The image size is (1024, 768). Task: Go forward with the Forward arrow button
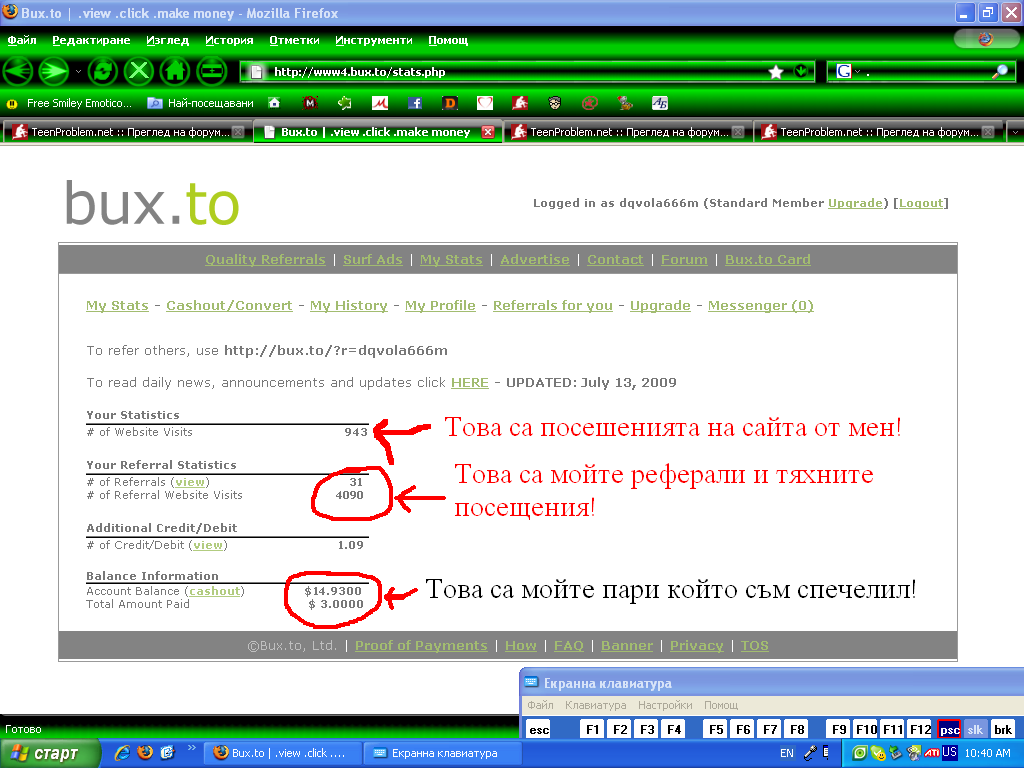[x=54, y=71]
